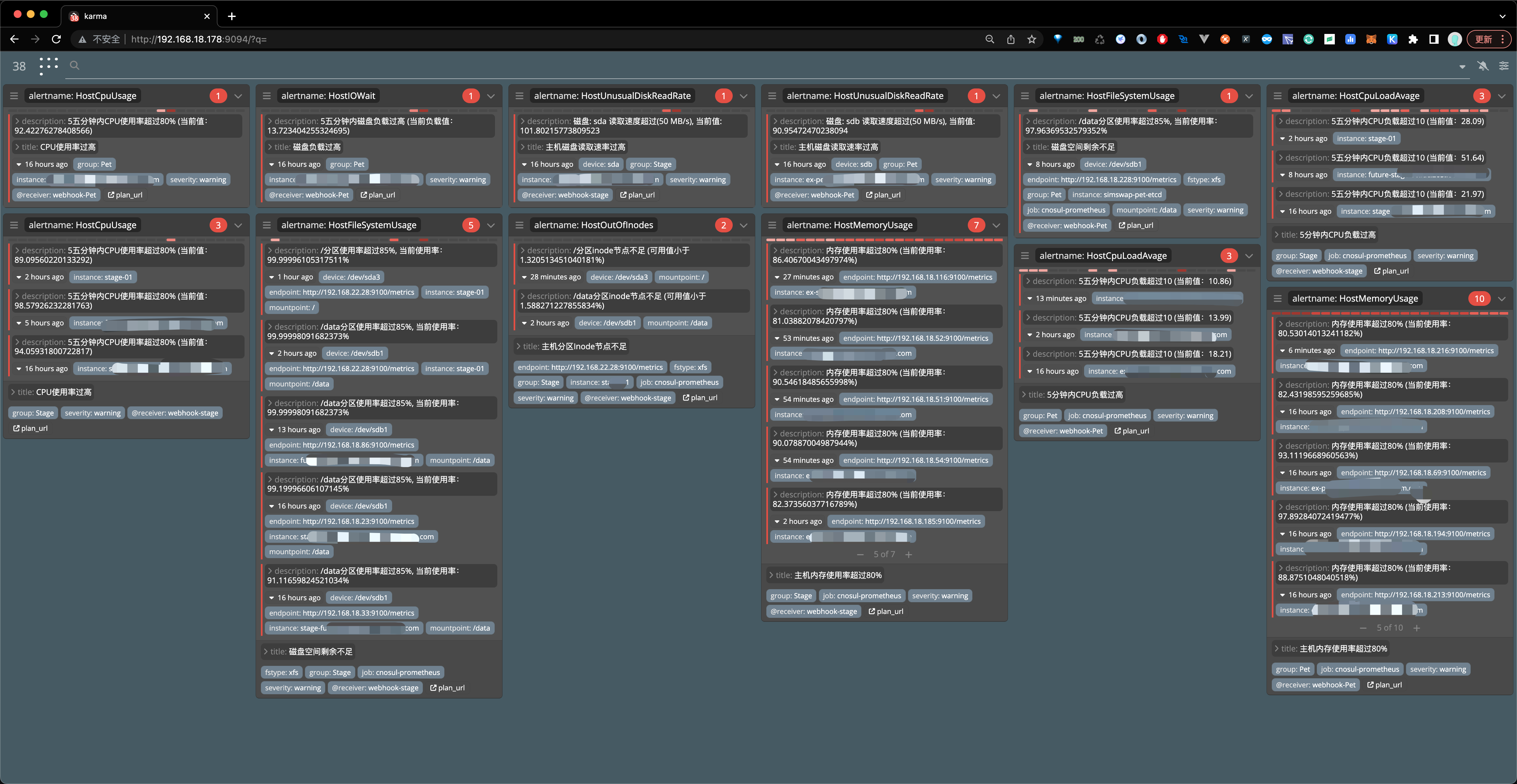
Task: Click the HostIOWait group menu hamburger icon
Action: coord(267,96)
